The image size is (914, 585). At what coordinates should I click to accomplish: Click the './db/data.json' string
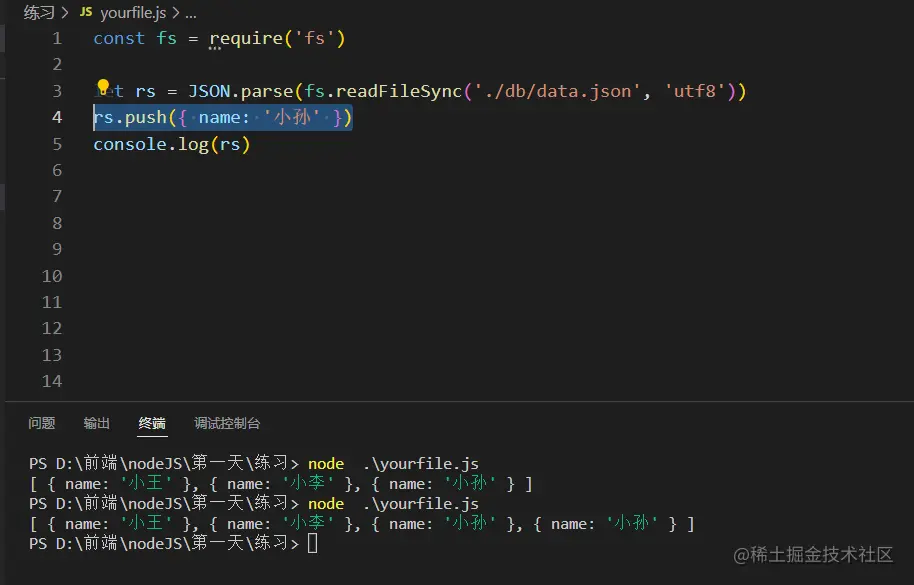point(557,91)
